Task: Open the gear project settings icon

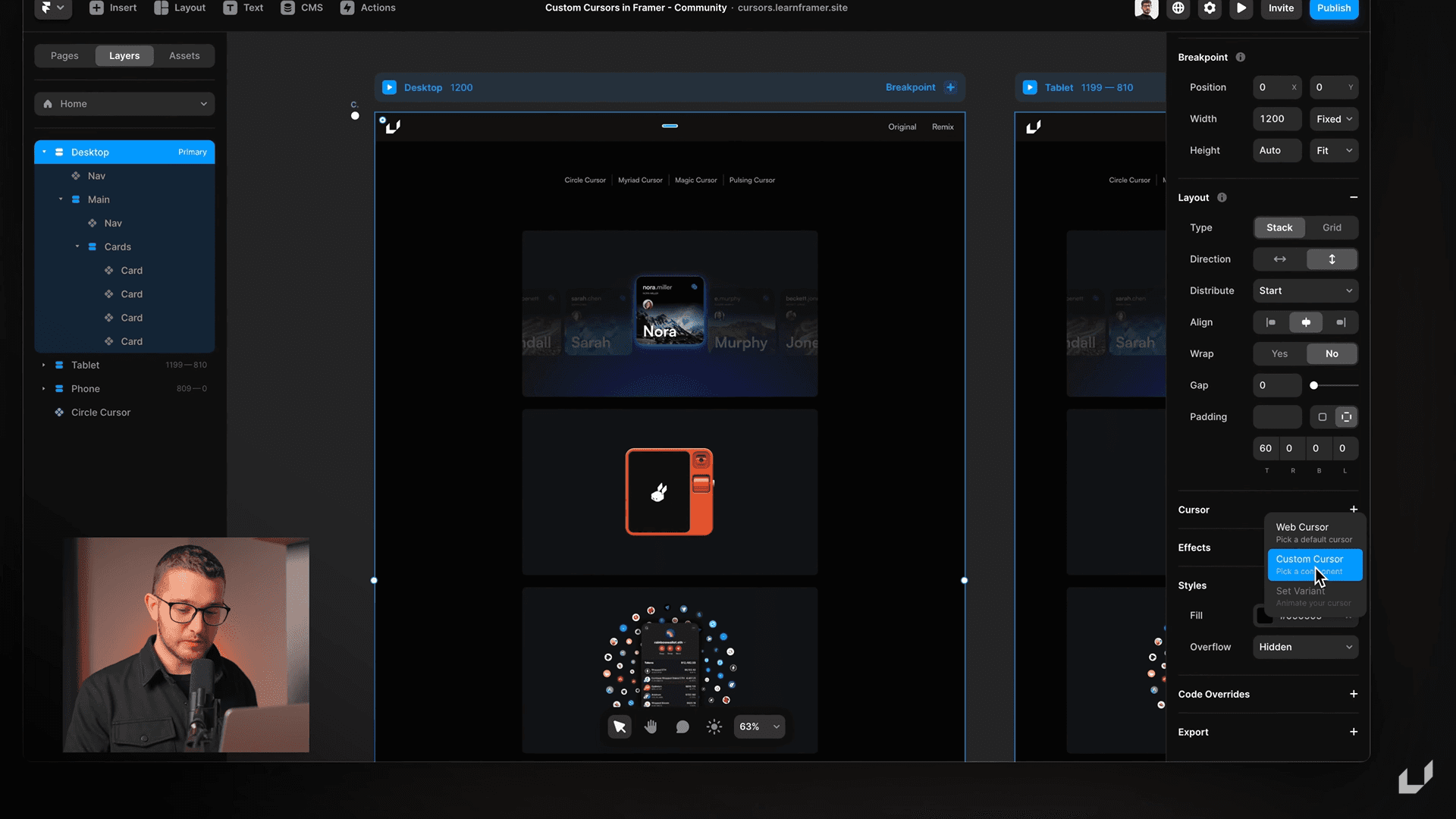Action: pyautogui.click(x=1210, y=8)
